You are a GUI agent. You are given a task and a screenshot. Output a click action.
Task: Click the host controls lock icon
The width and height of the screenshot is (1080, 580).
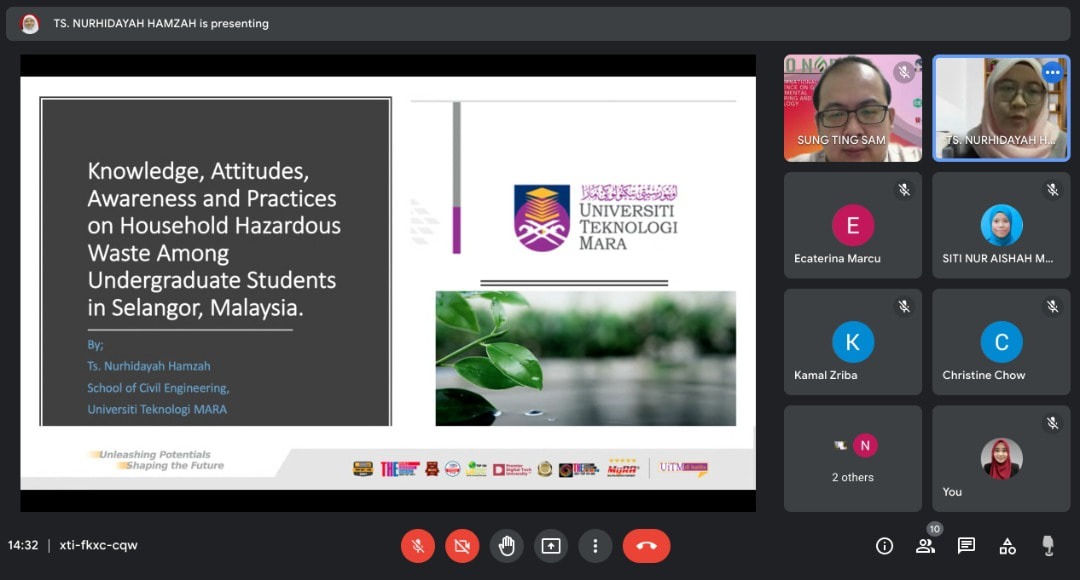click(1048, 546)
